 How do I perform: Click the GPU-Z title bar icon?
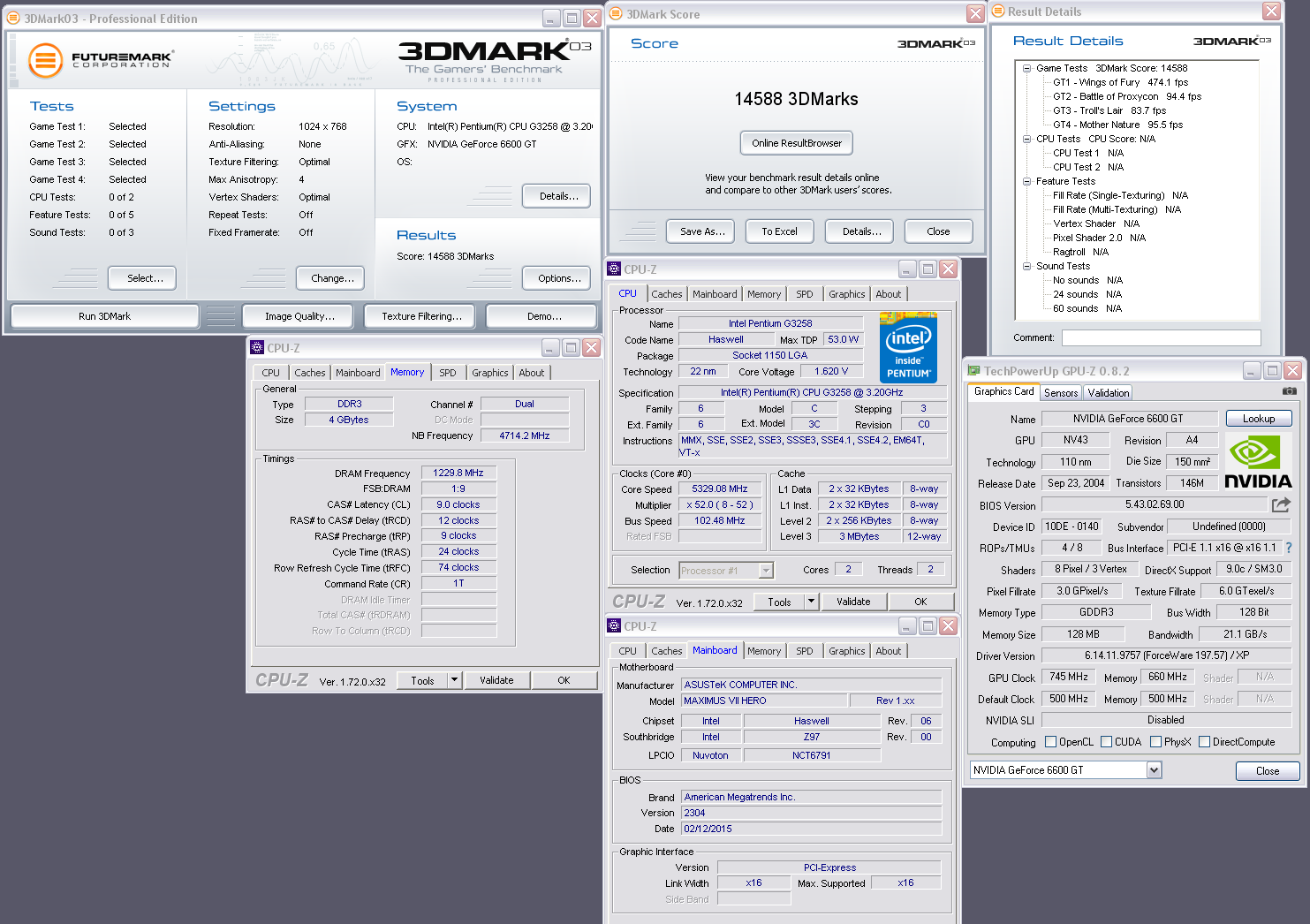pyautogui.click(x=973, y=371)
